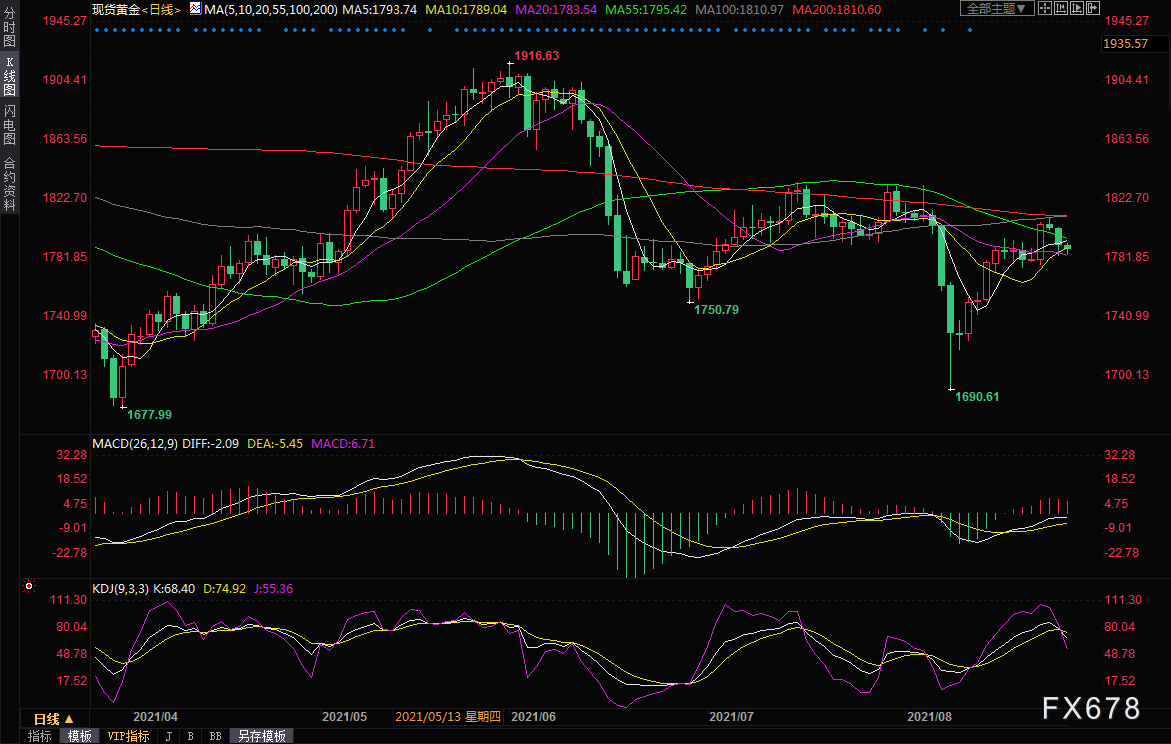Image resolution: width=1171 pixels, height=744 pixels.
Task: Expand the 日线 period selector
Action: [54, 718]
